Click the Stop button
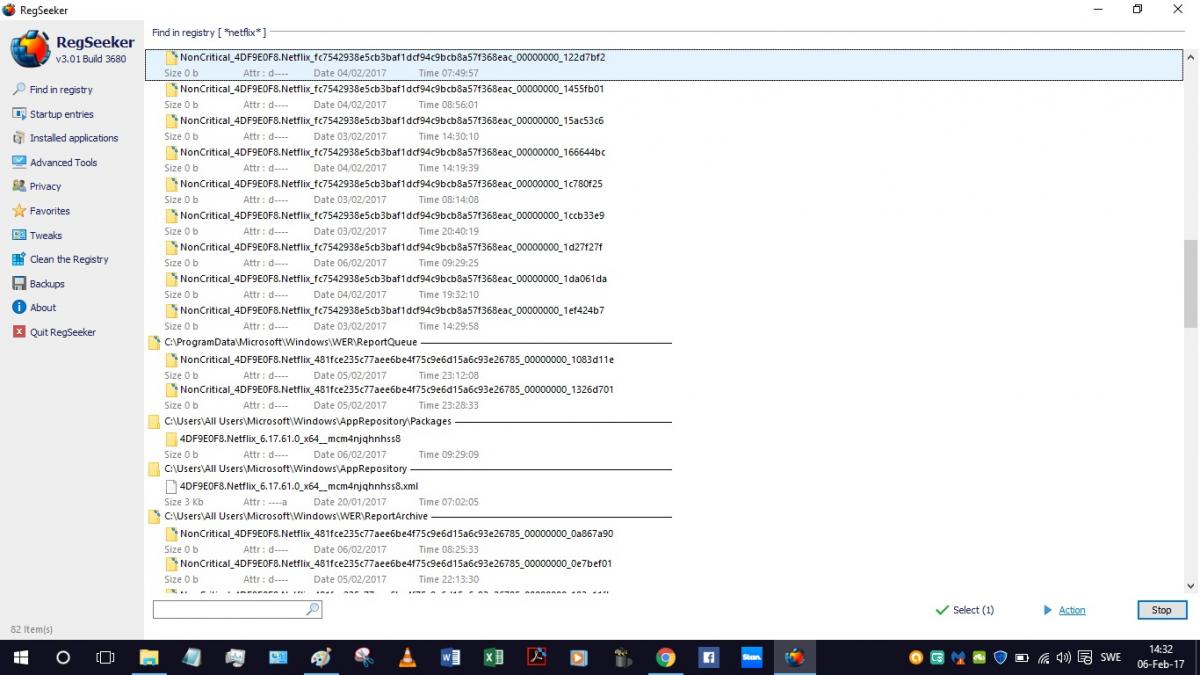 point(1161,610)
